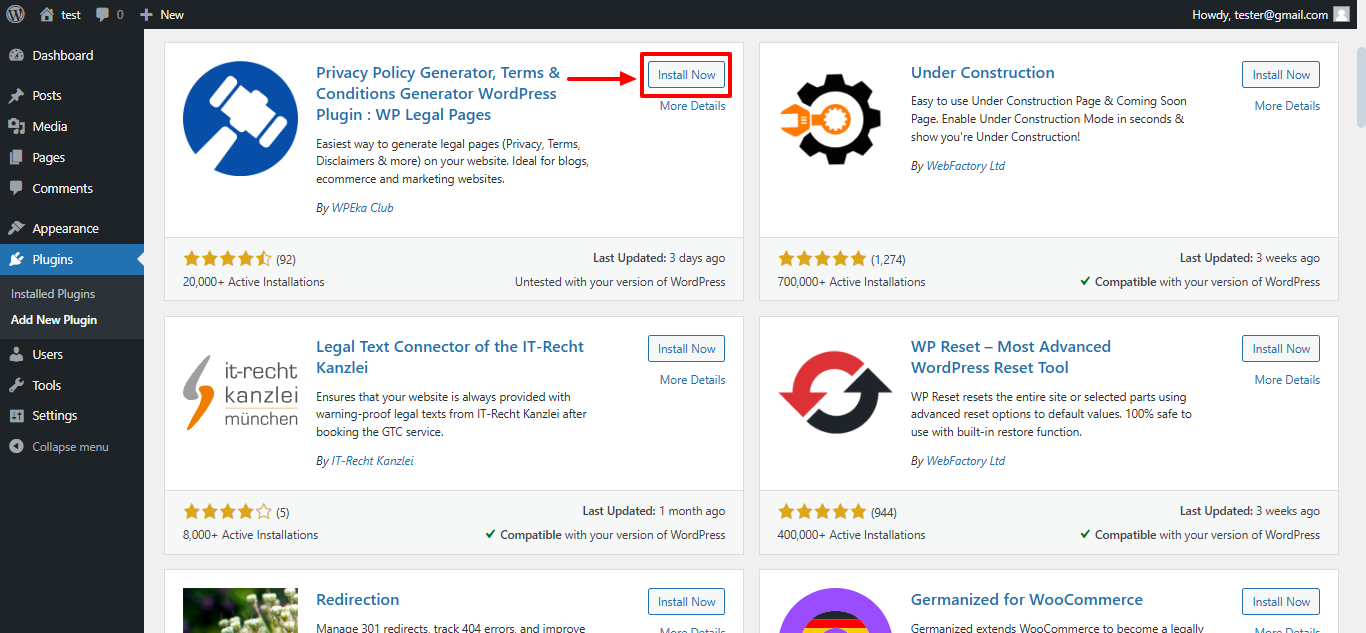1366x633 pixels.
Task: Click the Collapse menu arrow icon
Action: [16, 447]
